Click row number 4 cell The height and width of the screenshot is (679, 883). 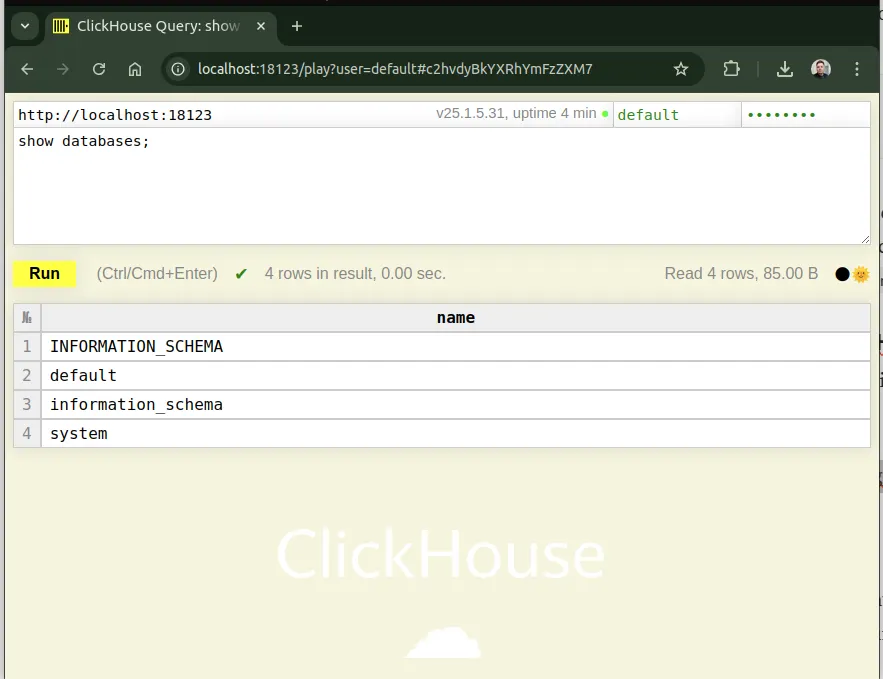27,434
